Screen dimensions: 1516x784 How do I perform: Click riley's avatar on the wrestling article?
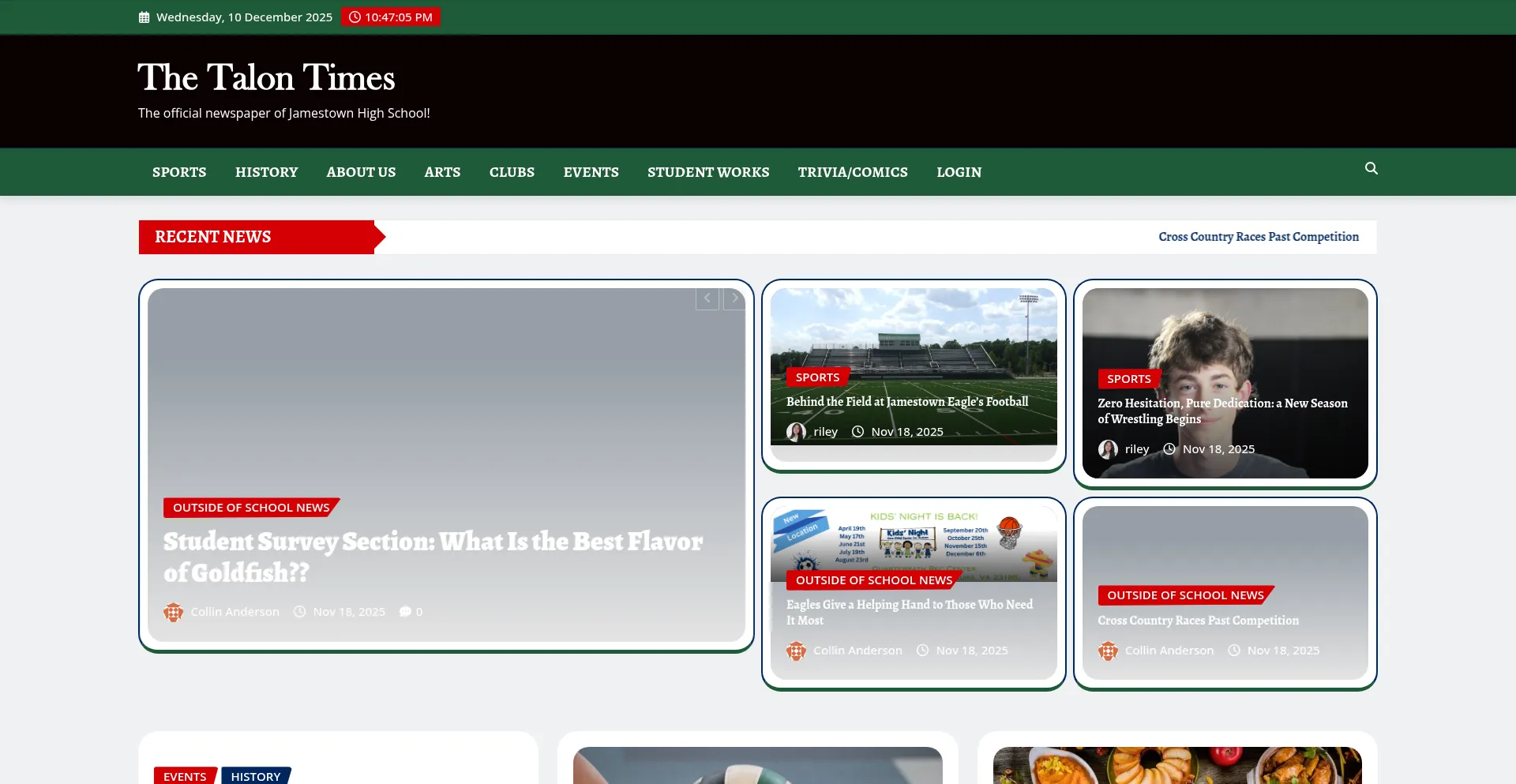point(1108,449)
